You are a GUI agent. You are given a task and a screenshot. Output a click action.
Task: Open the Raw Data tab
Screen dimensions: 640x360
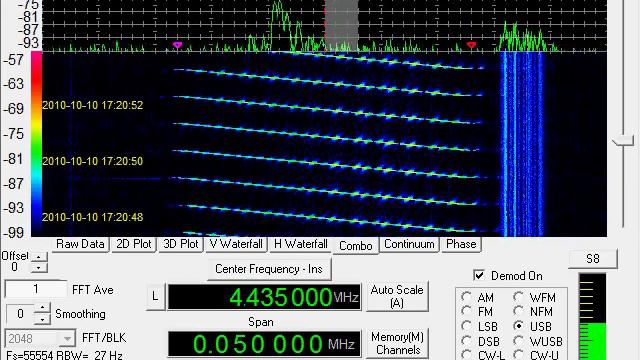[x=80, y=244]
